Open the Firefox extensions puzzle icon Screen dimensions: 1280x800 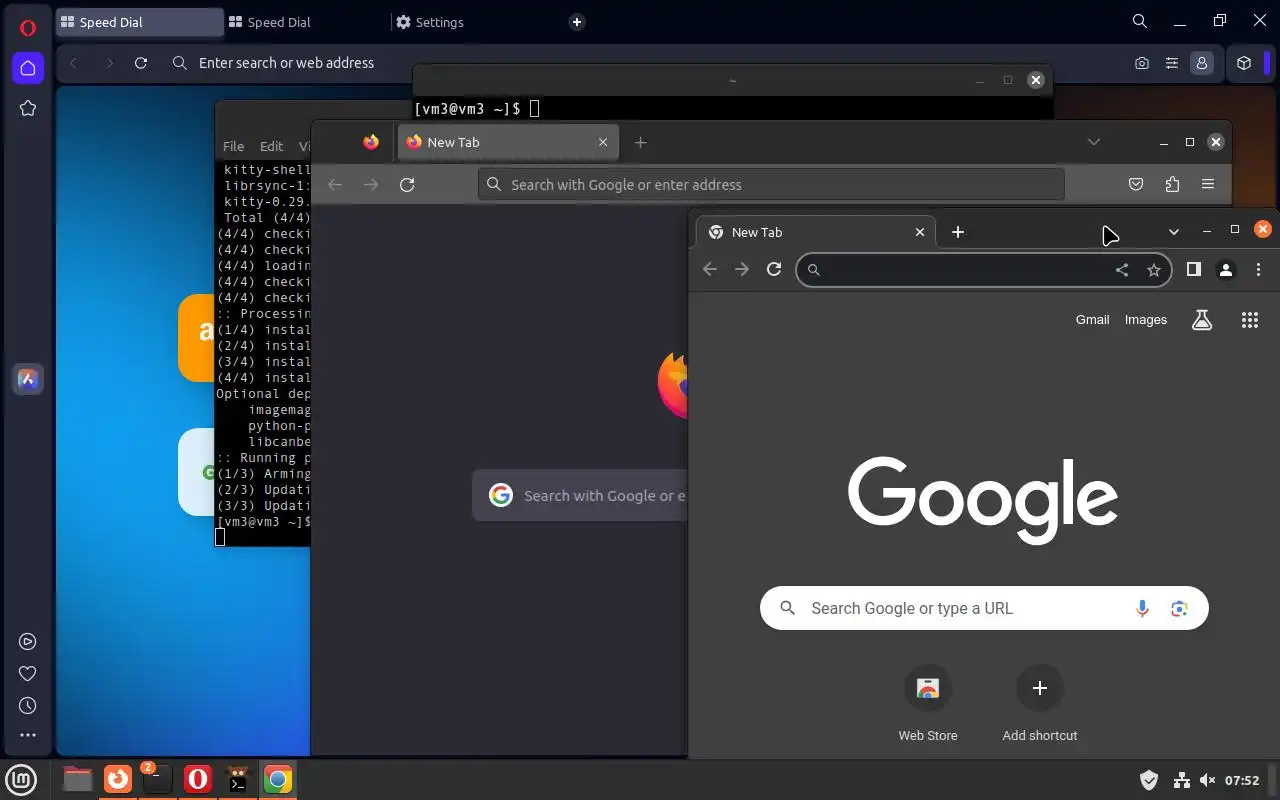pos(1172,185)
